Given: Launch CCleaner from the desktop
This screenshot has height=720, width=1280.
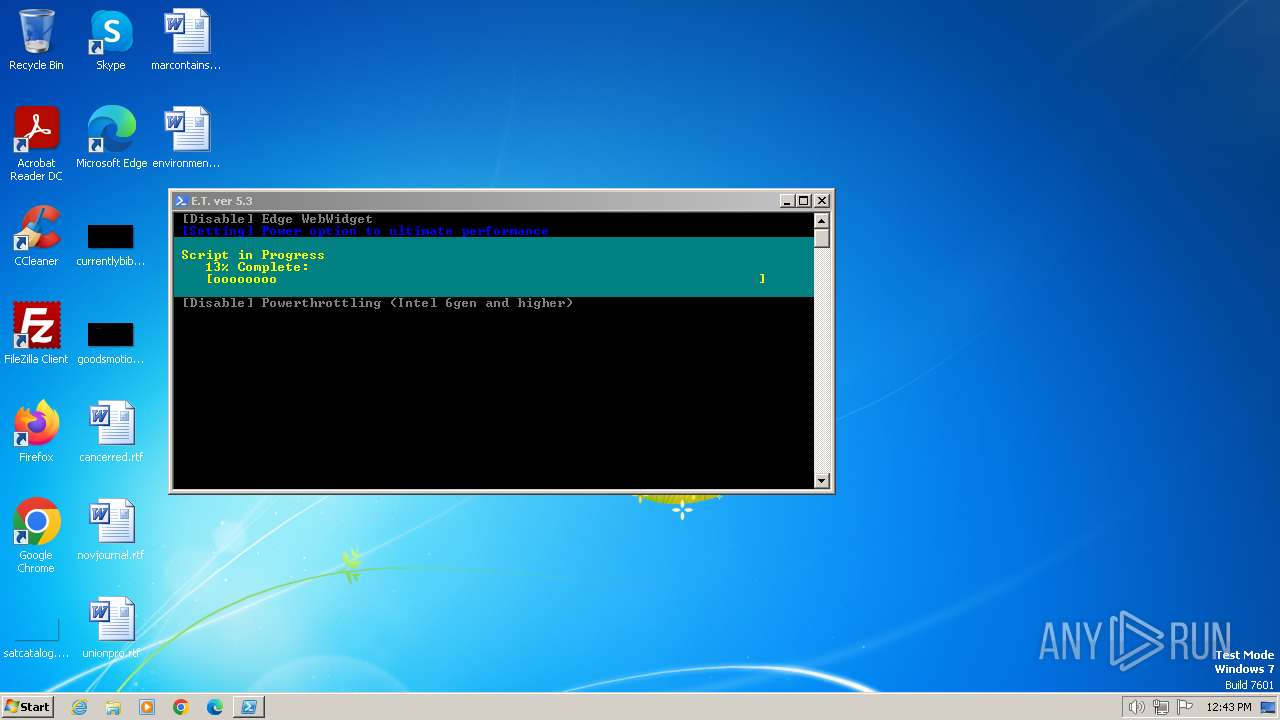Looking at the screenshot, I should [x=36, y=235].
